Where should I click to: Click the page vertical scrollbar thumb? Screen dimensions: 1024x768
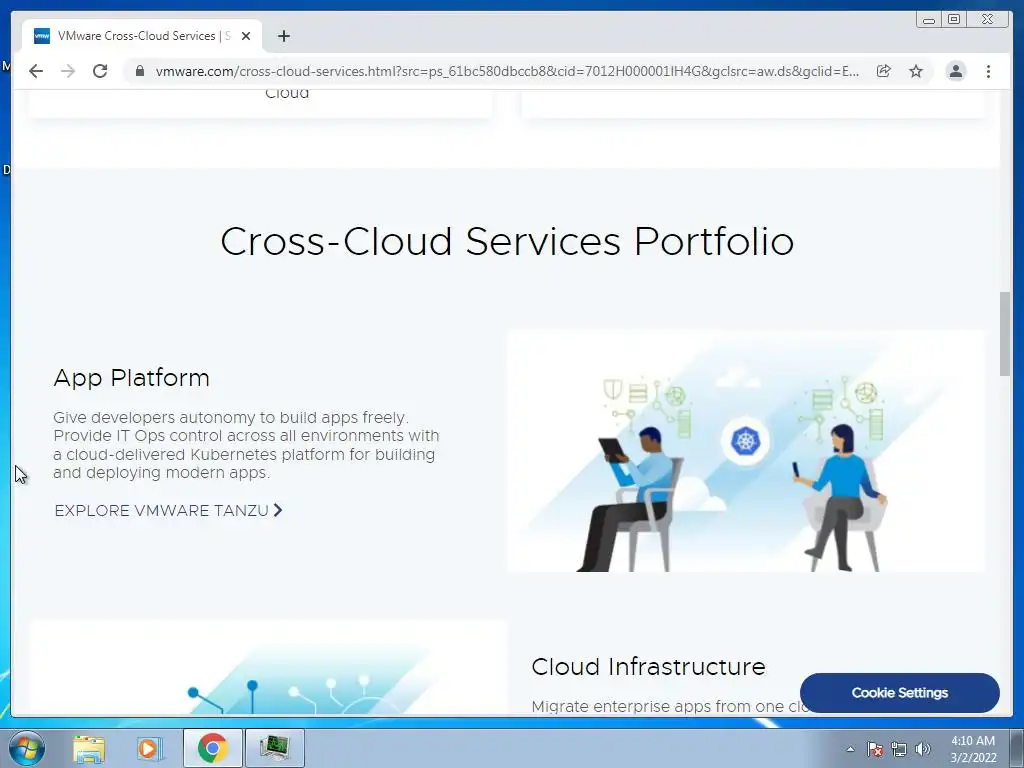[x=1004, y=333]
